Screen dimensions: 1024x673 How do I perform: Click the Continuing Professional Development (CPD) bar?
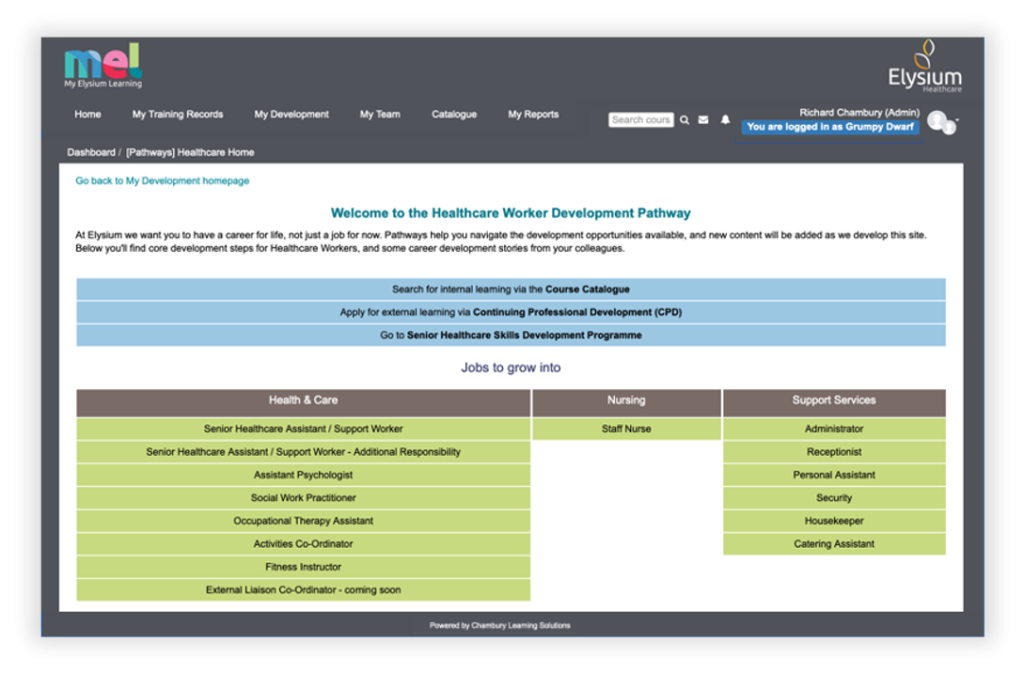511,312
